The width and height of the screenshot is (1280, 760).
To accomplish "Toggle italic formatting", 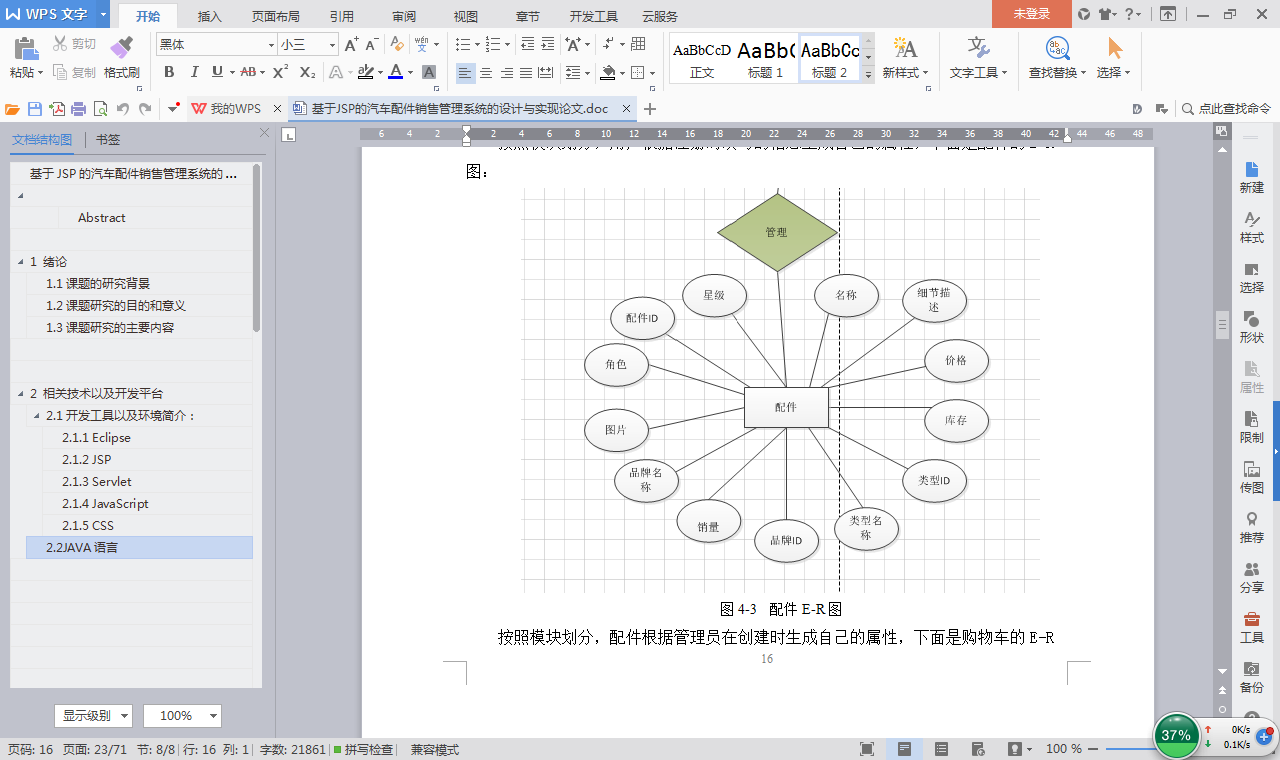I will click(193, 72).
